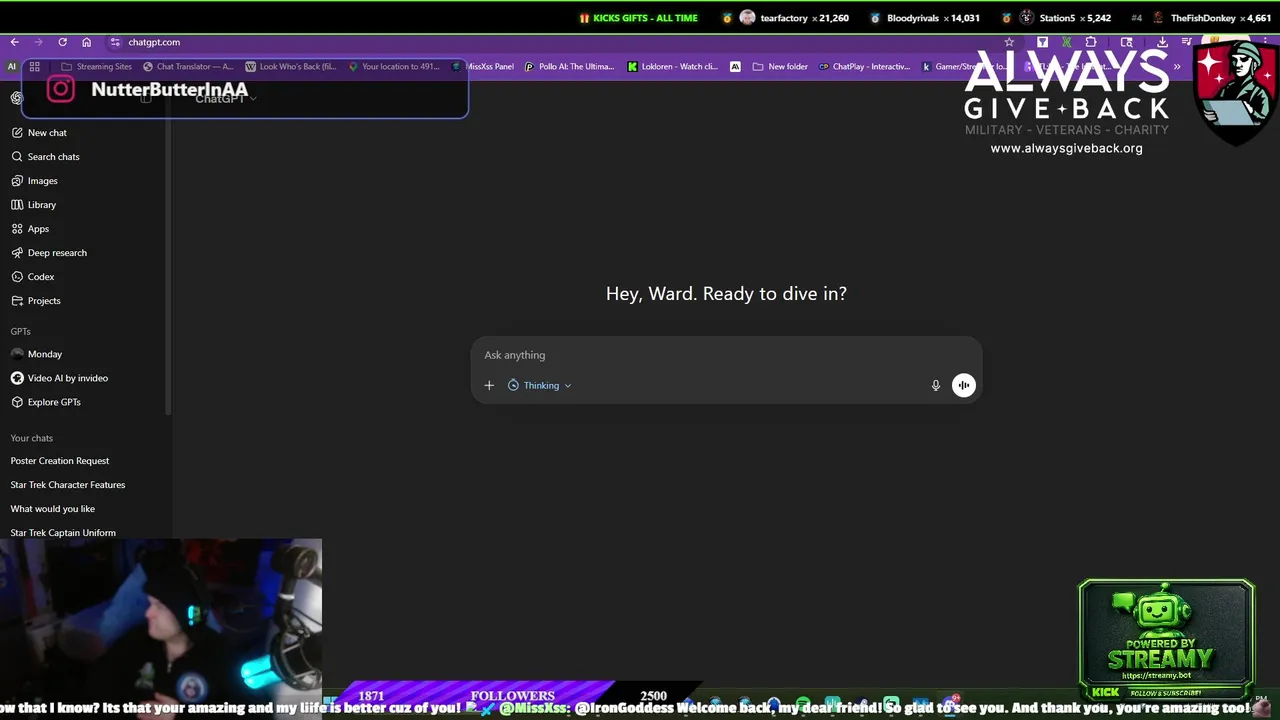Open the Your location to 491 bookmark
Viewport: 1280px width, 720px height.
[x=394, y=67]
